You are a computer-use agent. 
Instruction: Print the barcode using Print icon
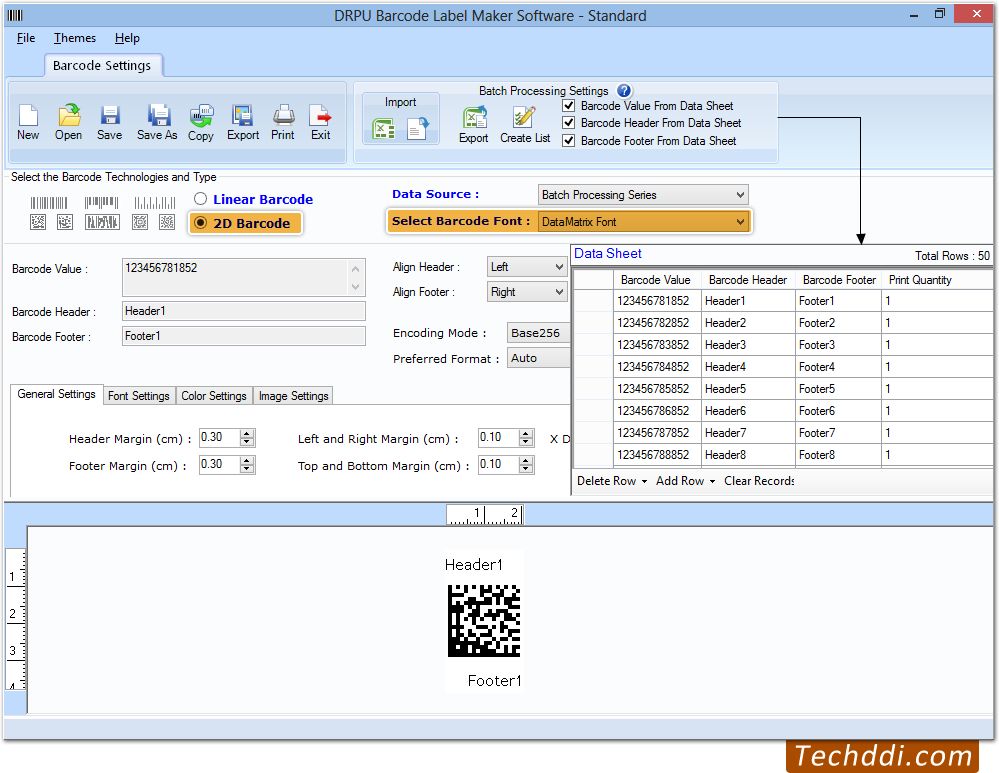coord(283,122)
